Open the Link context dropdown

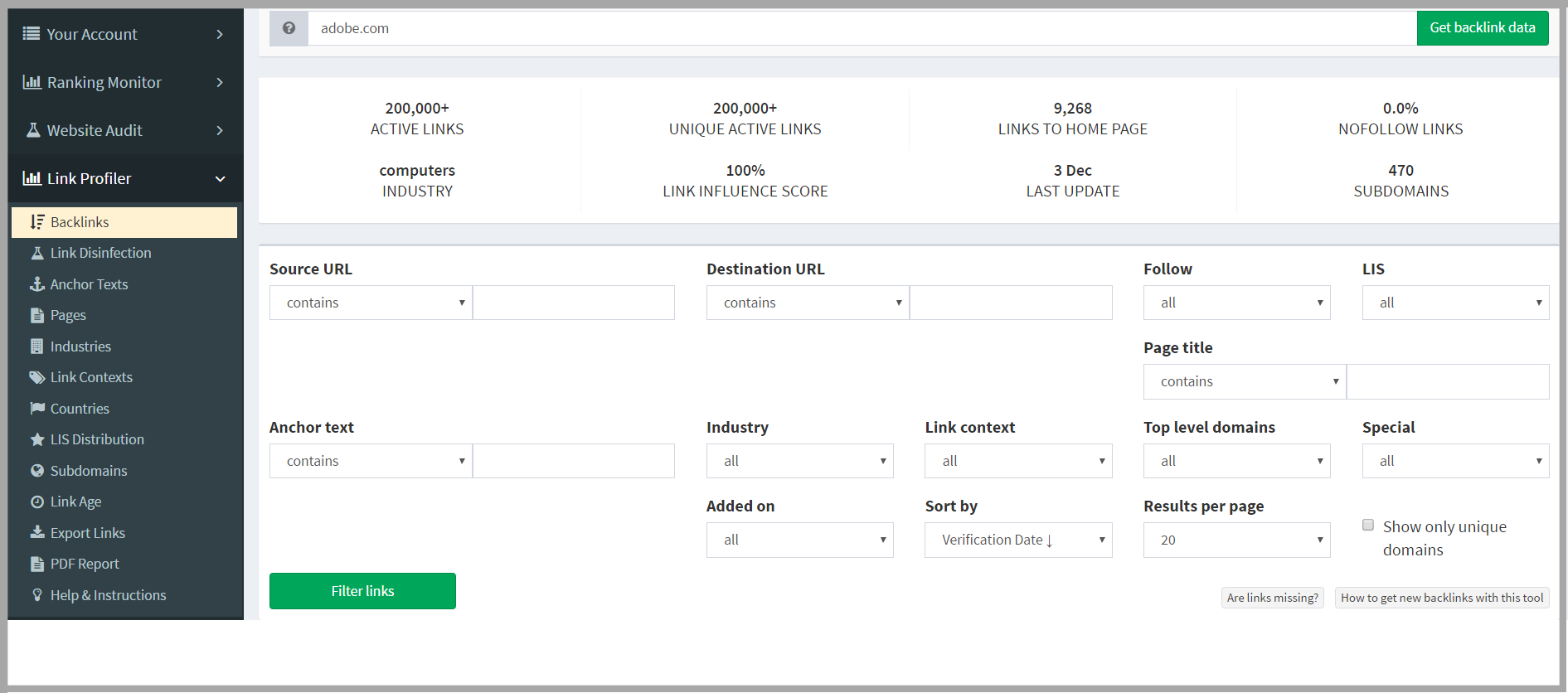(1018, 461)
